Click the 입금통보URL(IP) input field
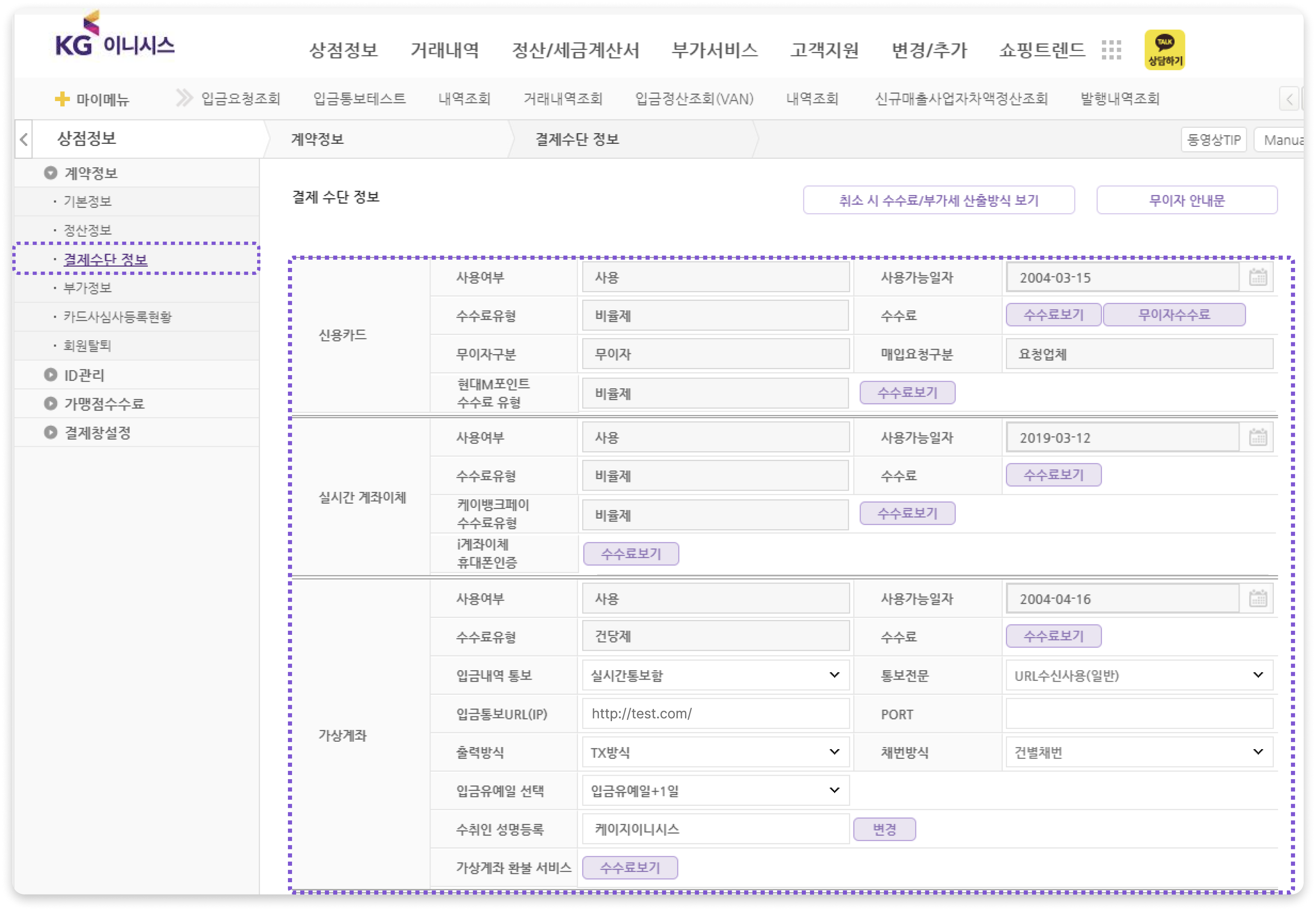Image resolution: width=1316 pixels, height=911 pixels. click(x=716, y=714)
